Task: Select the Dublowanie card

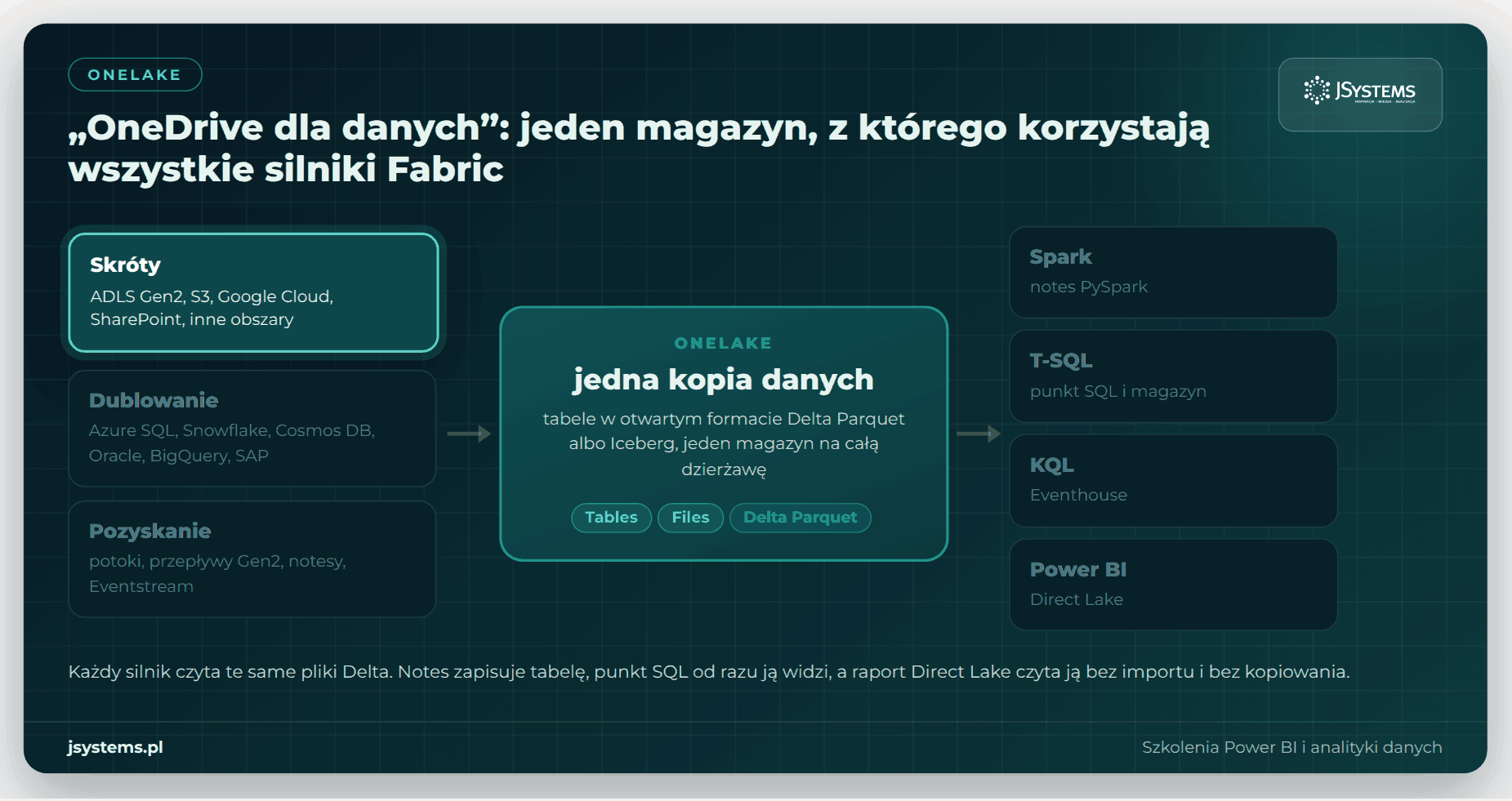Action: (x=252, y=429)
